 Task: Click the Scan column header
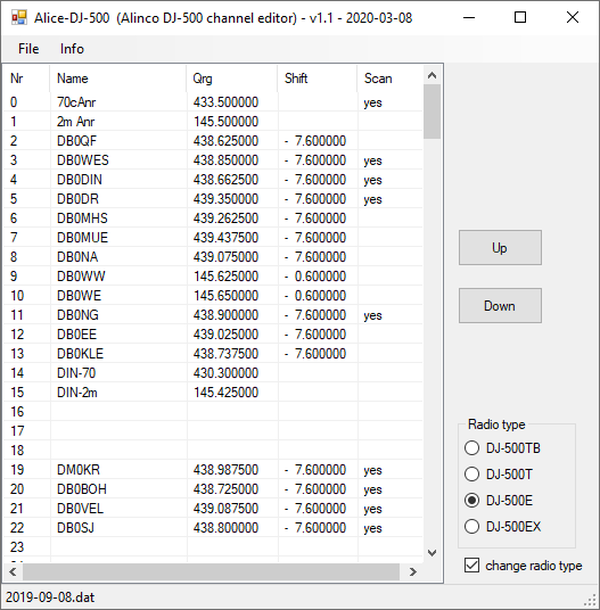tap(378, 78)
